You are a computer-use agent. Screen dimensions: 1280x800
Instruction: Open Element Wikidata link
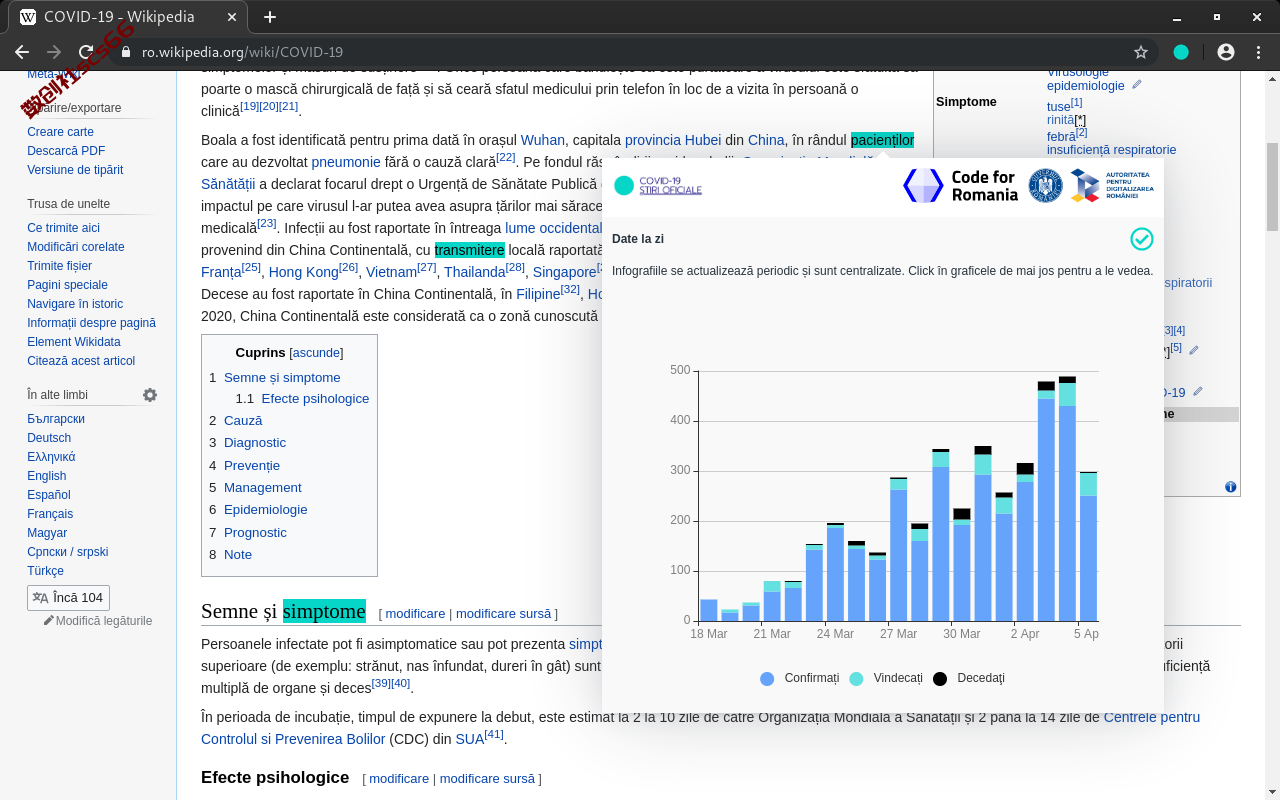pos(74,342)
